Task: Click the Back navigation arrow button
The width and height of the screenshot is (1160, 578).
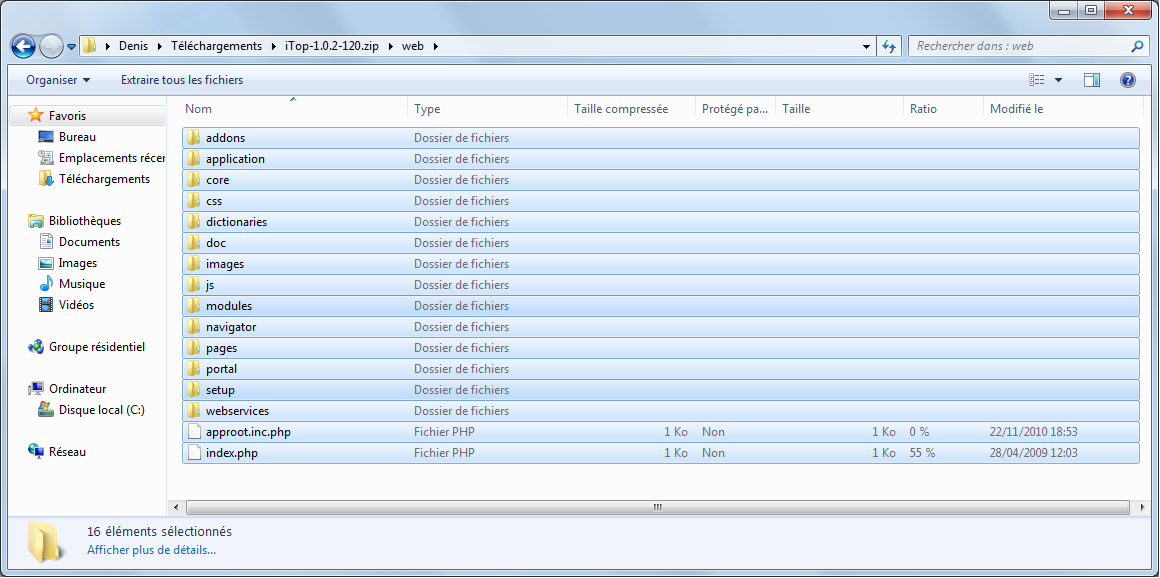Action: [x=23, y=46]
